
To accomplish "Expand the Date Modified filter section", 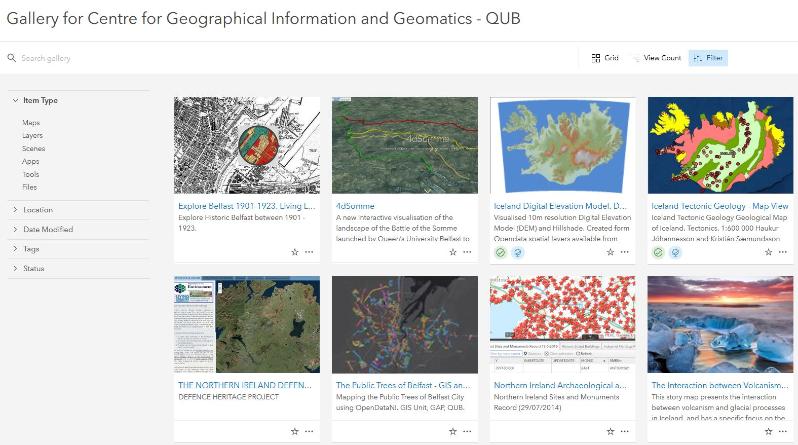I will pos(48,229).
